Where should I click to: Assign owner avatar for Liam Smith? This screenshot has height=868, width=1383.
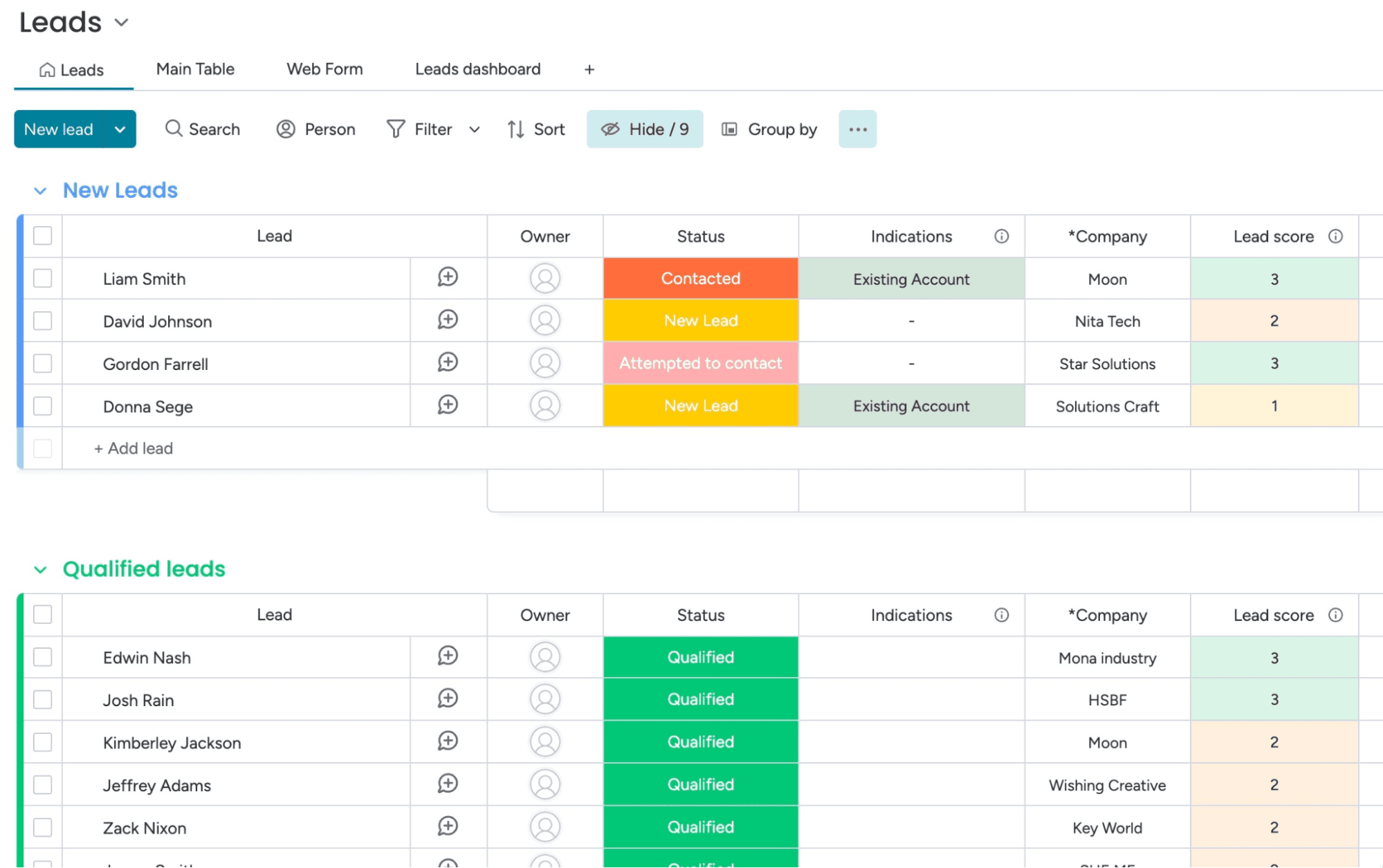[x=545, y=278]
